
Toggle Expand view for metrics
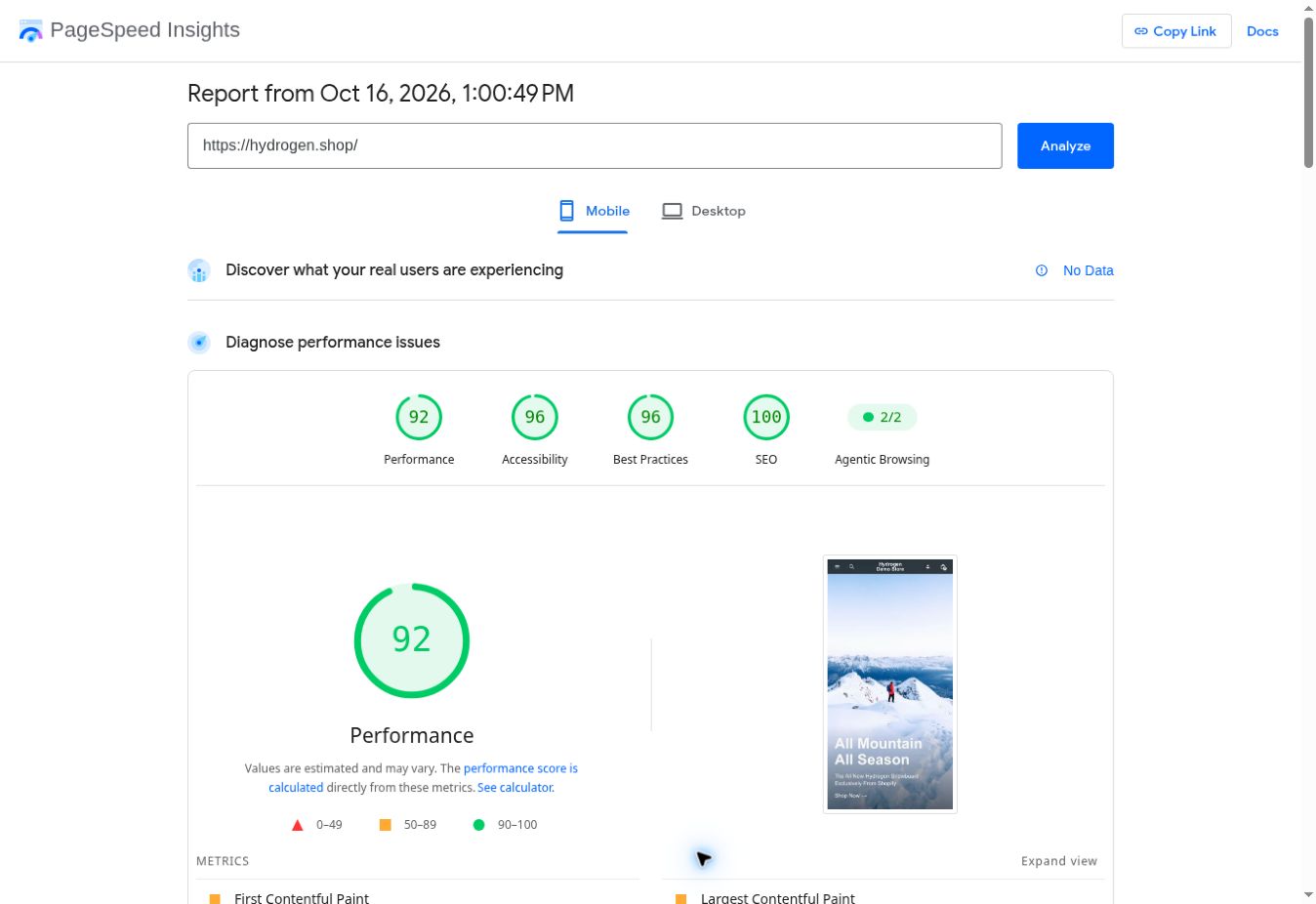1059,861
